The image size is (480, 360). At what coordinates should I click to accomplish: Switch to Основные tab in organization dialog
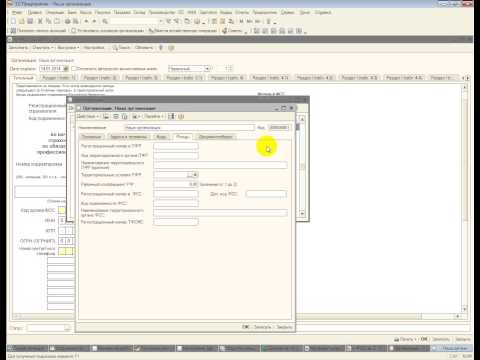coord(92,137)
